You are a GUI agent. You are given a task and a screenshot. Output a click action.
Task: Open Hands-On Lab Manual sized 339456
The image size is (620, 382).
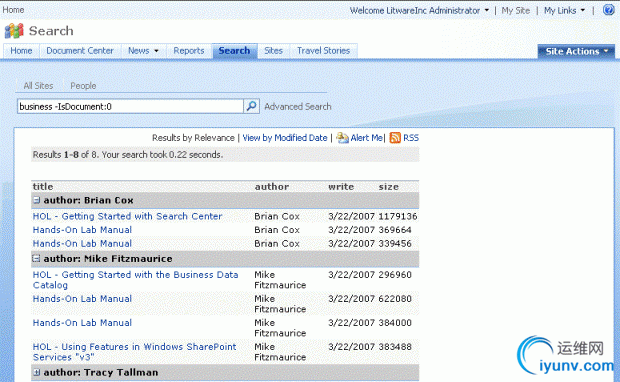point(82,244)
